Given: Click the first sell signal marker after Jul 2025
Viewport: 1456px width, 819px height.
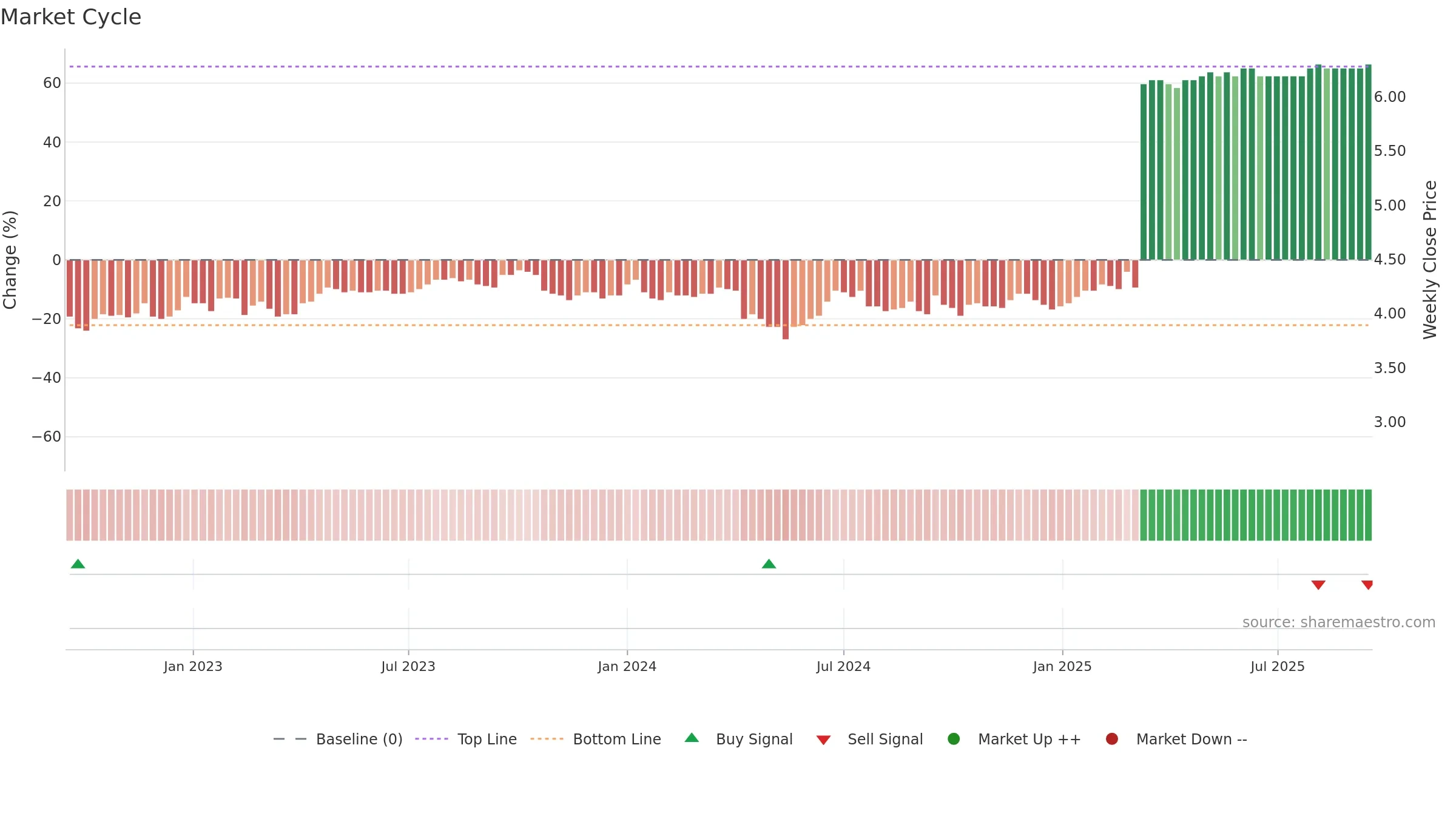Looking at the screenshot, I should click(1318, 585).
